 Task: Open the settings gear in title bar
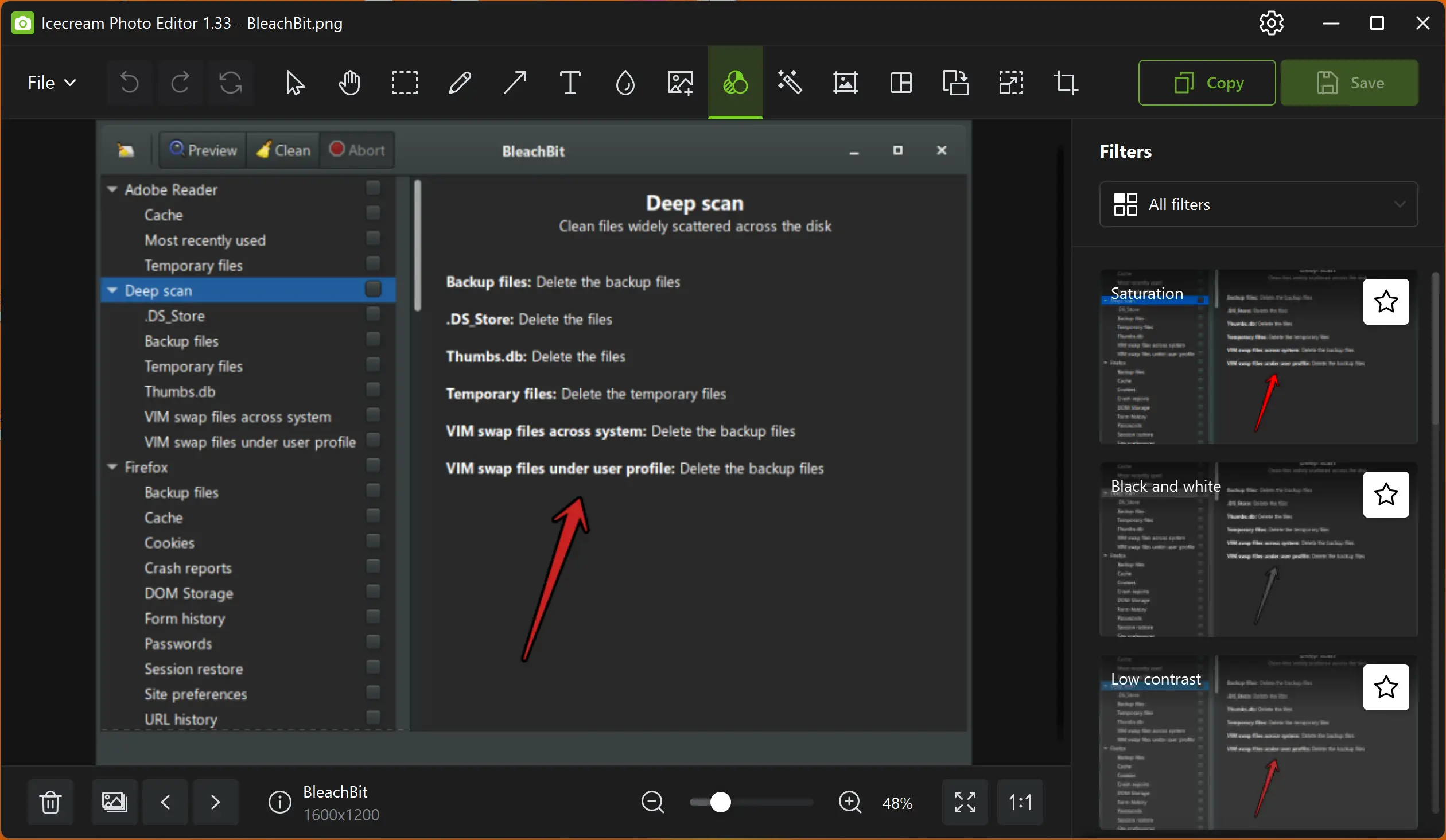[x=1271, y=24]
